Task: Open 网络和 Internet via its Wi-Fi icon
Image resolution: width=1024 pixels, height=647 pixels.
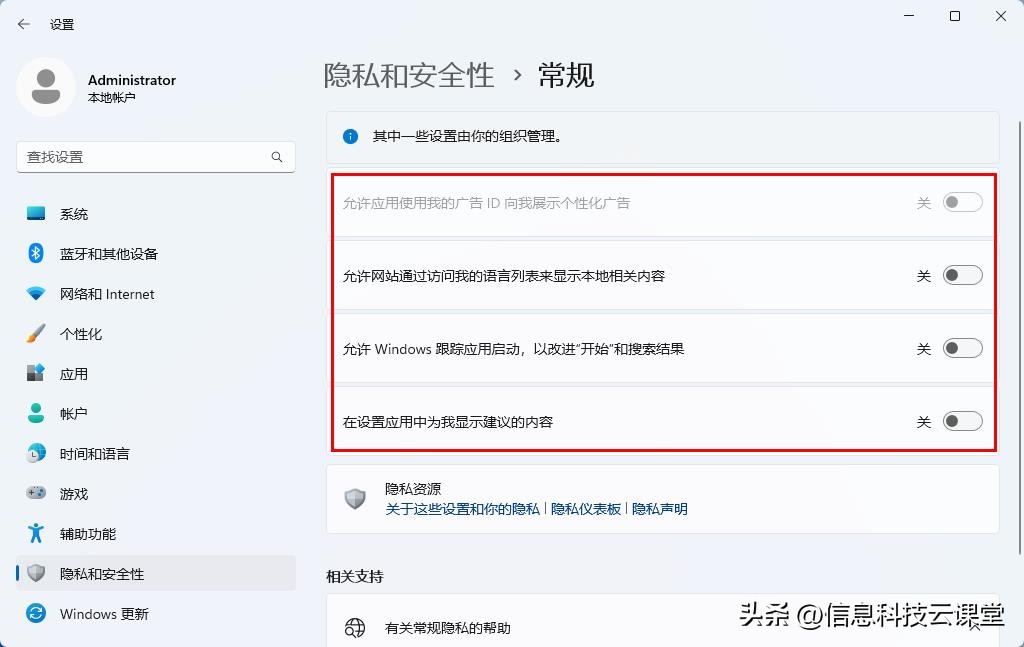Action: click(x=34, y=293)
